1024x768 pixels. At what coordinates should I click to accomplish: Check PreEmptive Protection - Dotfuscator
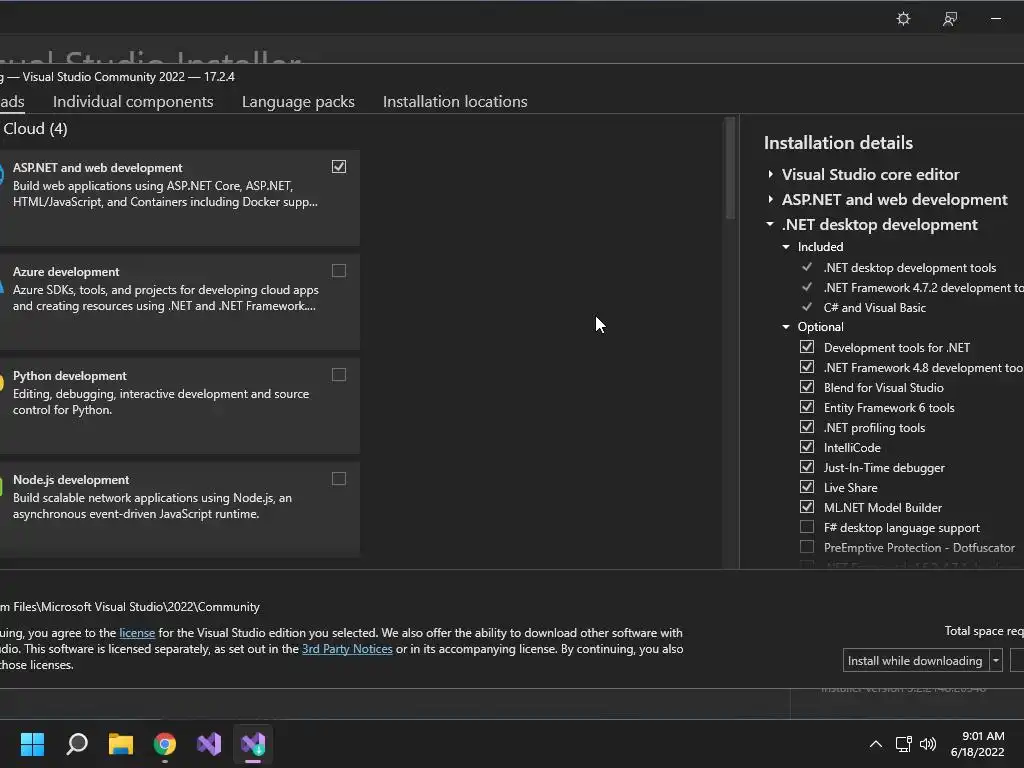807,547
